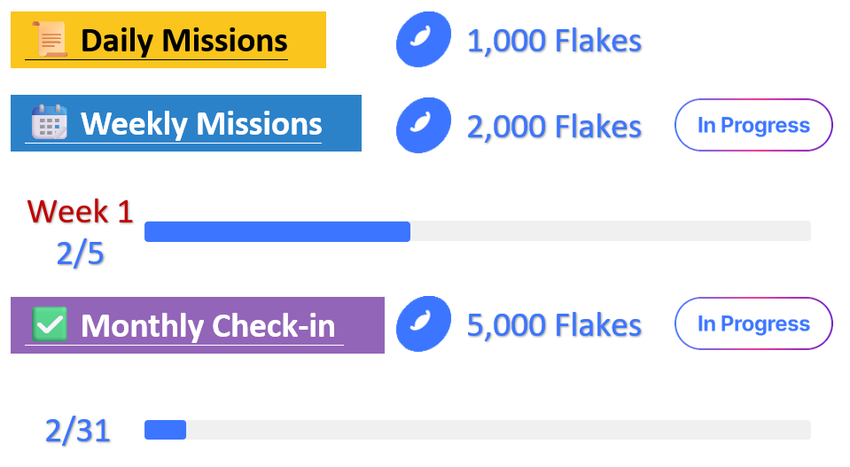
Task: Click the 2/31 monthly check-in counter
Action: (78, 431)
